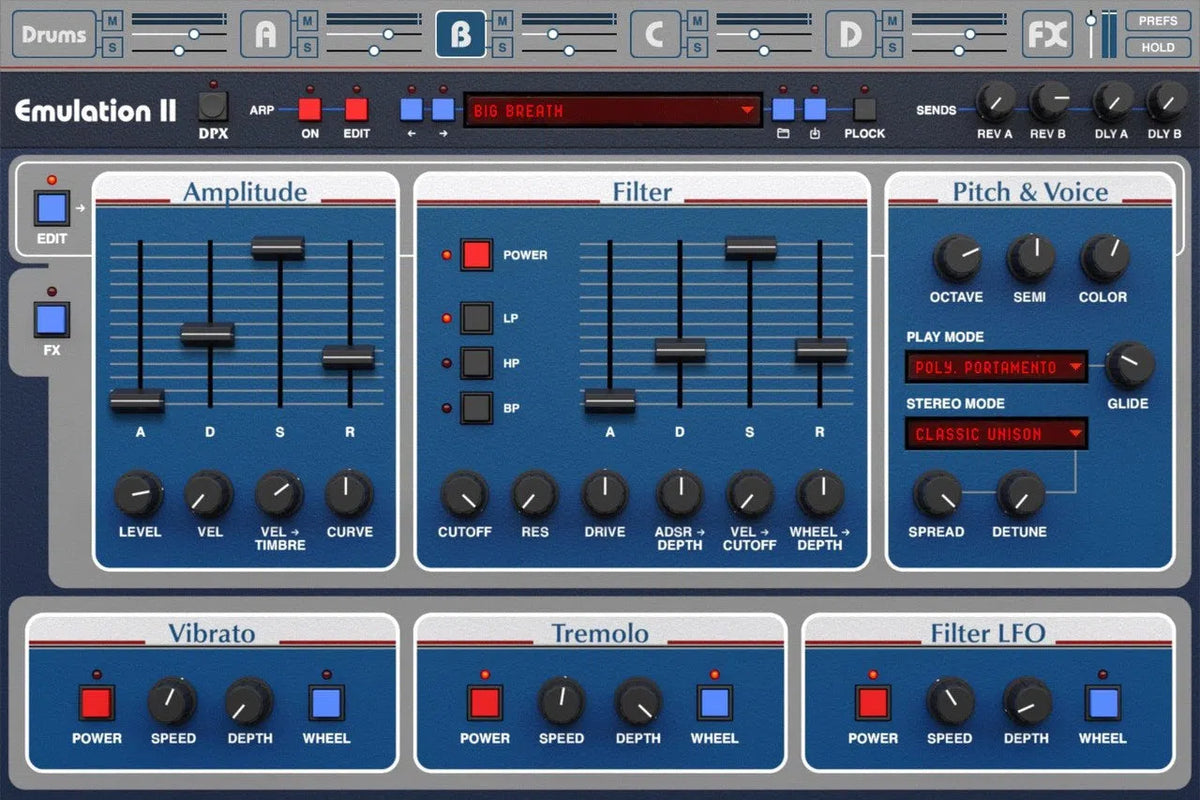Click the HOLD button
The height and width of the screenshot is (800, 1200).
1157,47
